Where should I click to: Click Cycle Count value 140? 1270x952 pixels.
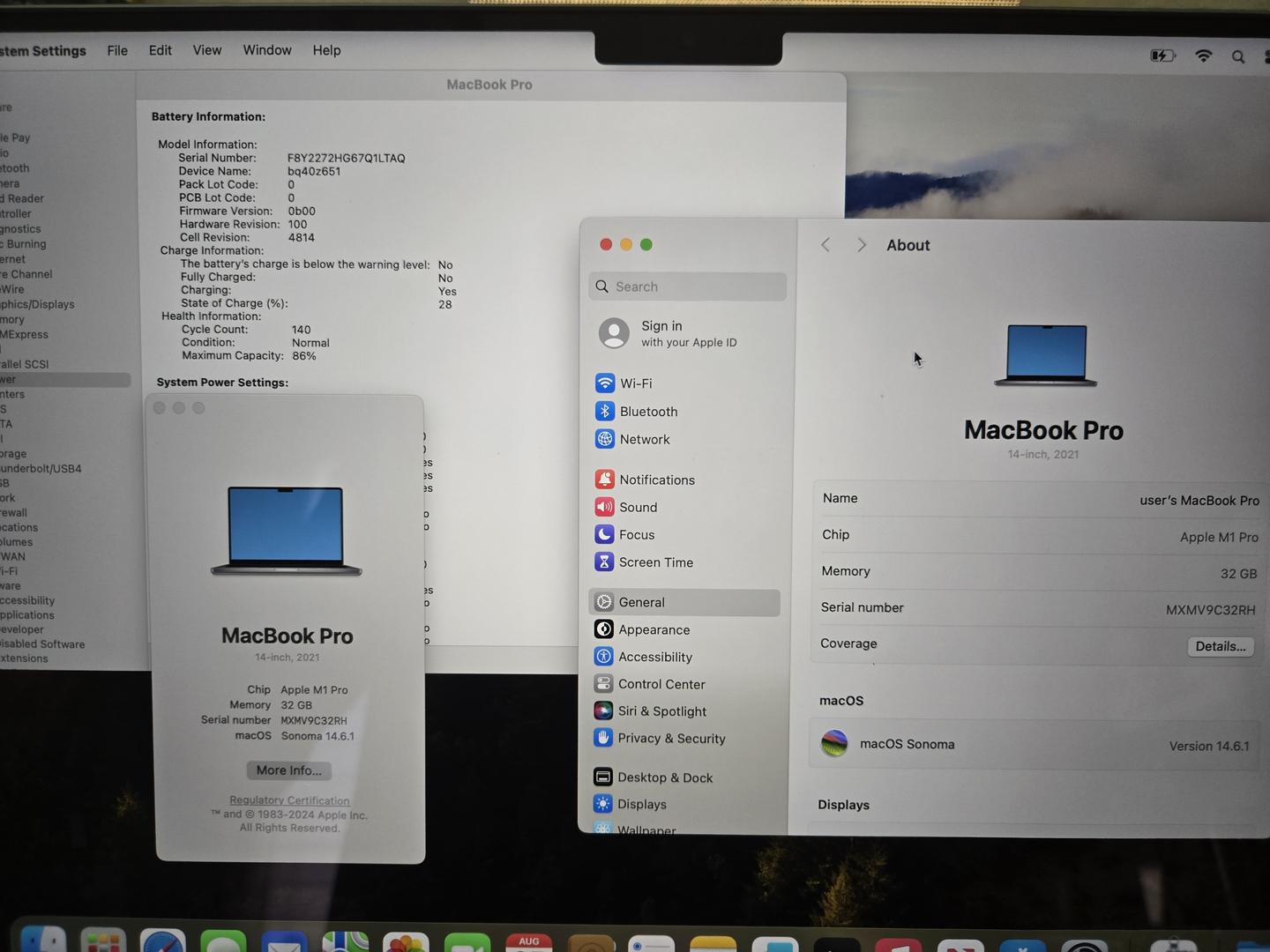click(x=302, y=330)
